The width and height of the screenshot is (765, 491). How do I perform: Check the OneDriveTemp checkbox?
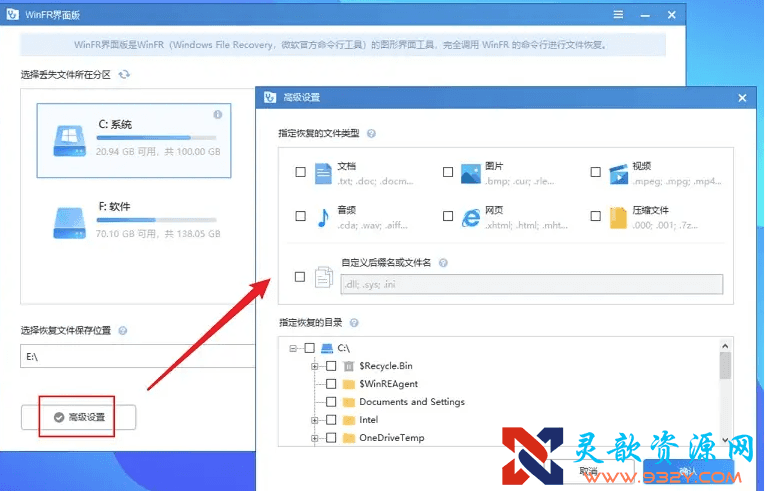tap(331, 438)
